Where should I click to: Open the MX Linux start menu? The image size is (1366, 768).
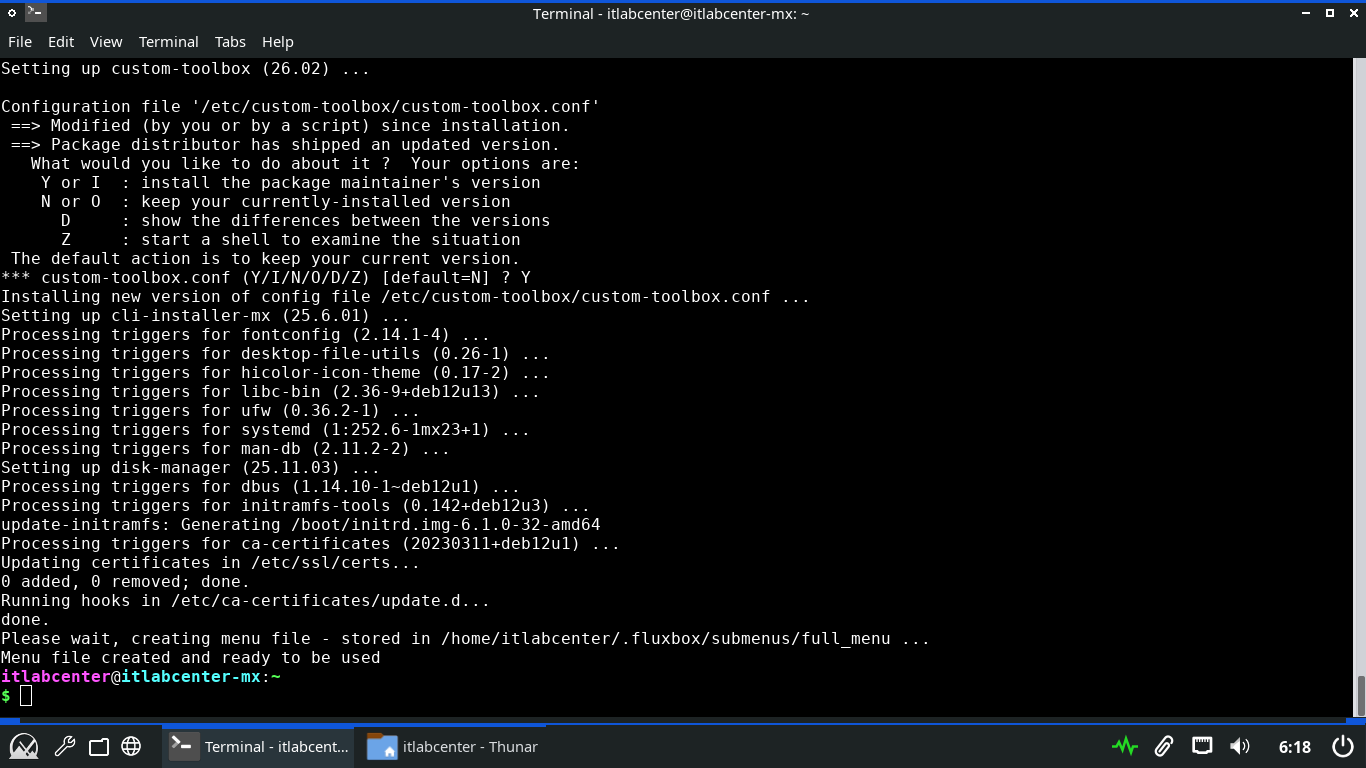[x=24, y=746]
